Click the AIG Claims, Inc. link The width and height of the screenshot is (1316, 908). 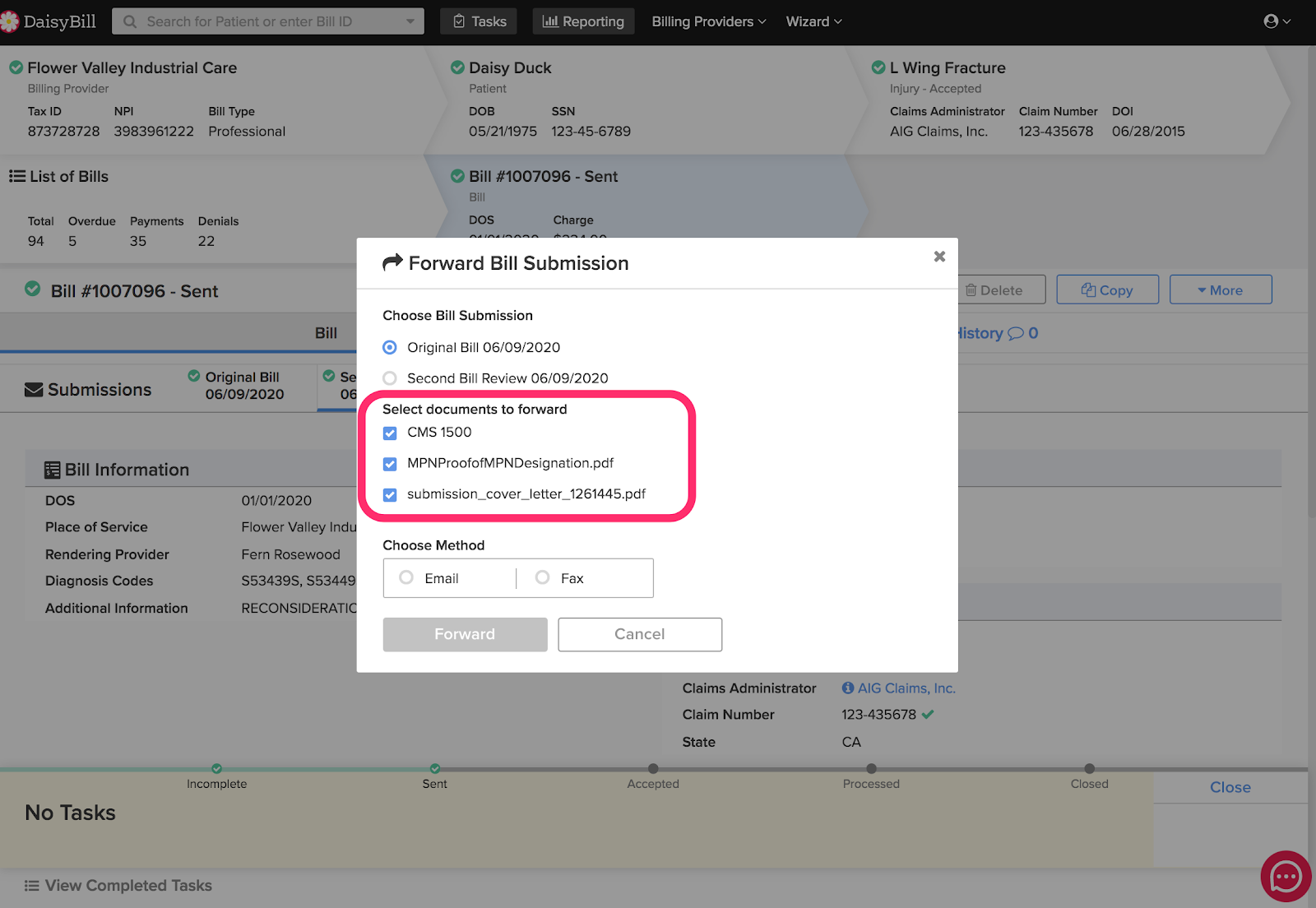(906, 688)
